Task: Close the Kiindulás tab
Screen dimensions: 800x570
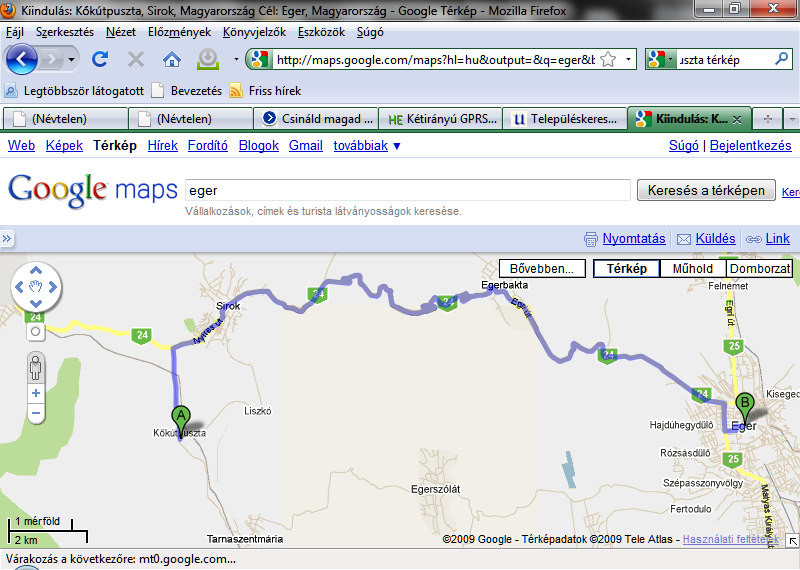Action: (x=737, y=119)
